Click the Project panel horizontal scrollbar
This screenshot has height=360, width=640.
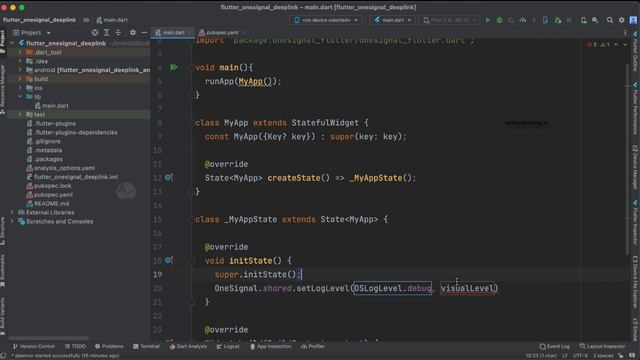click(48, 338)
